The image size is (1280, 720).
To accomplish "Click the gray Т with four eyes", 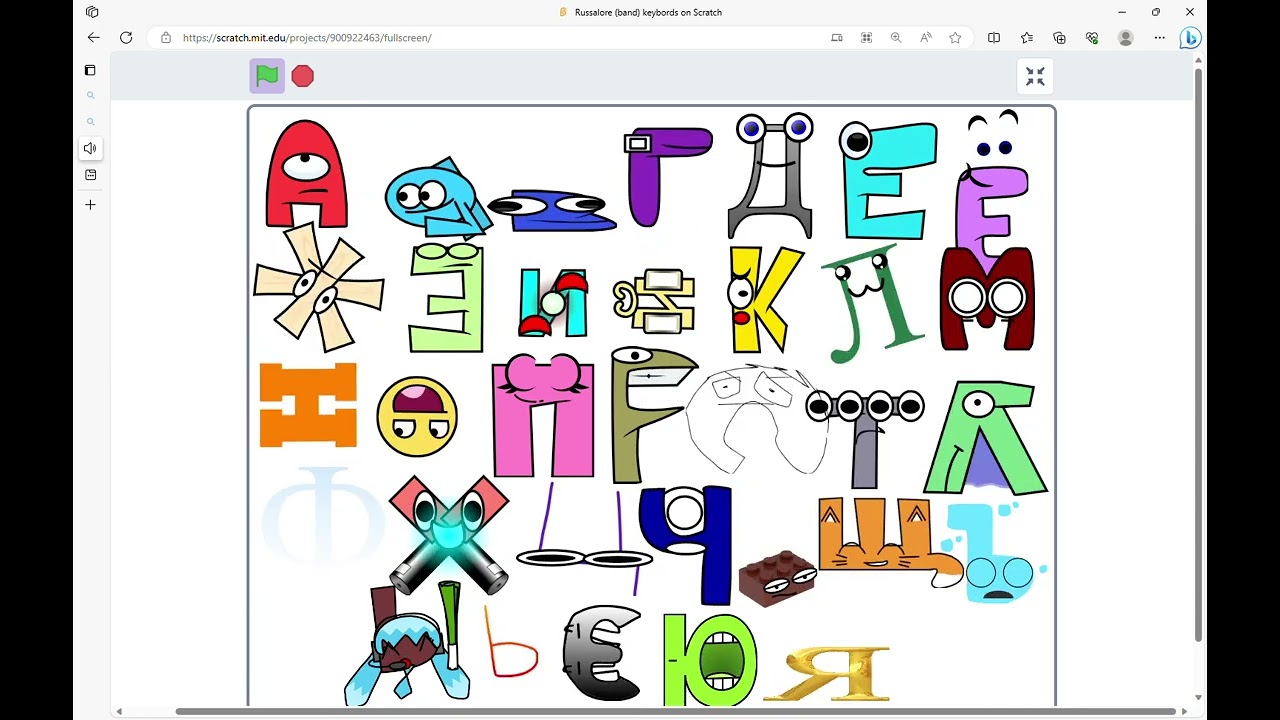I will [x=865, y=438].
